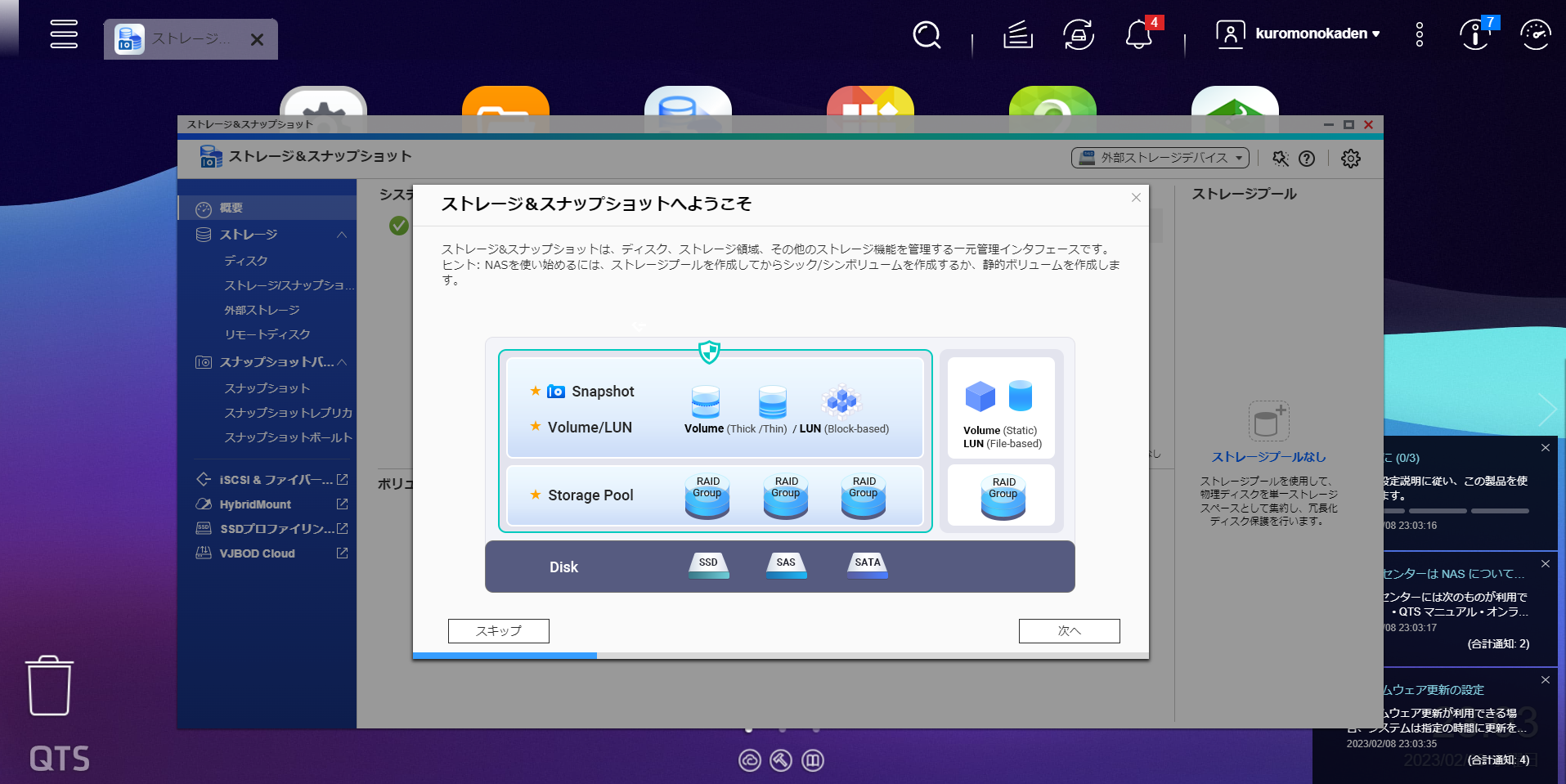Click the SSD disk icon in diagram

click(708, 565)
